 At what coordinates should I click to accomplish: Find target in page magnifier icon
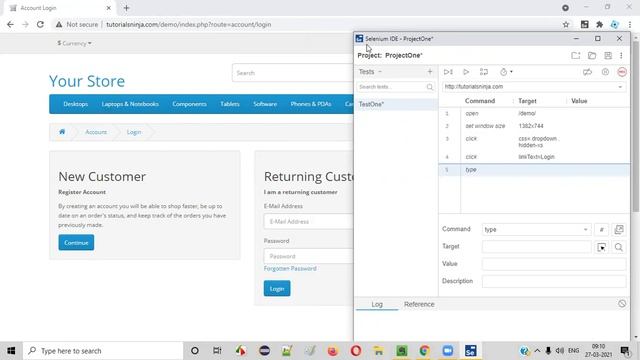coord(619,247)
